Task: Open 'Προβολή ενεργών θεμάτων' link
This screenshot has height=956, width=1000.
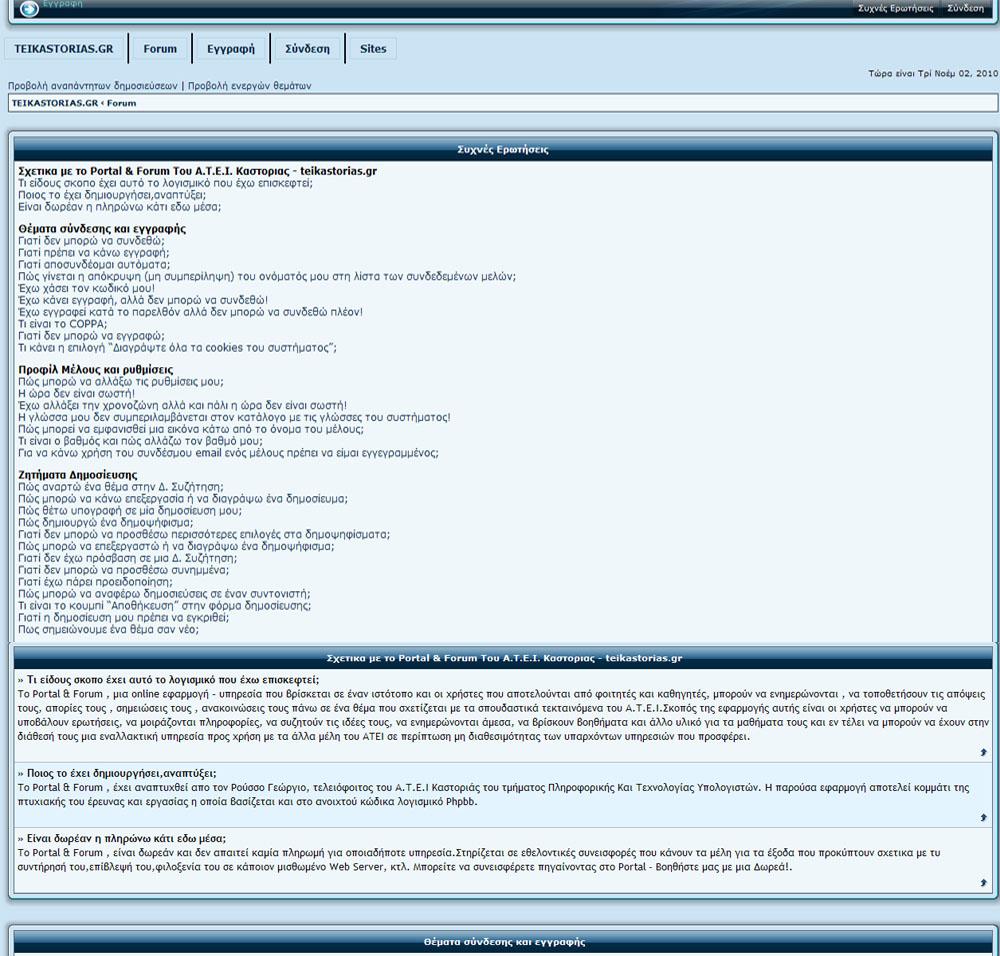Action: tap(249, 85)
